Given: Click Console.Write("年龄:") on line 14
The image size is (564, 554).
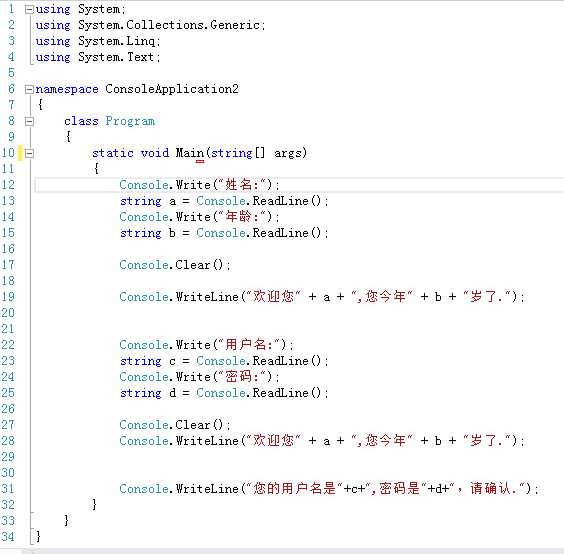Looking at the screenshot, I should (x=199, y=217).
